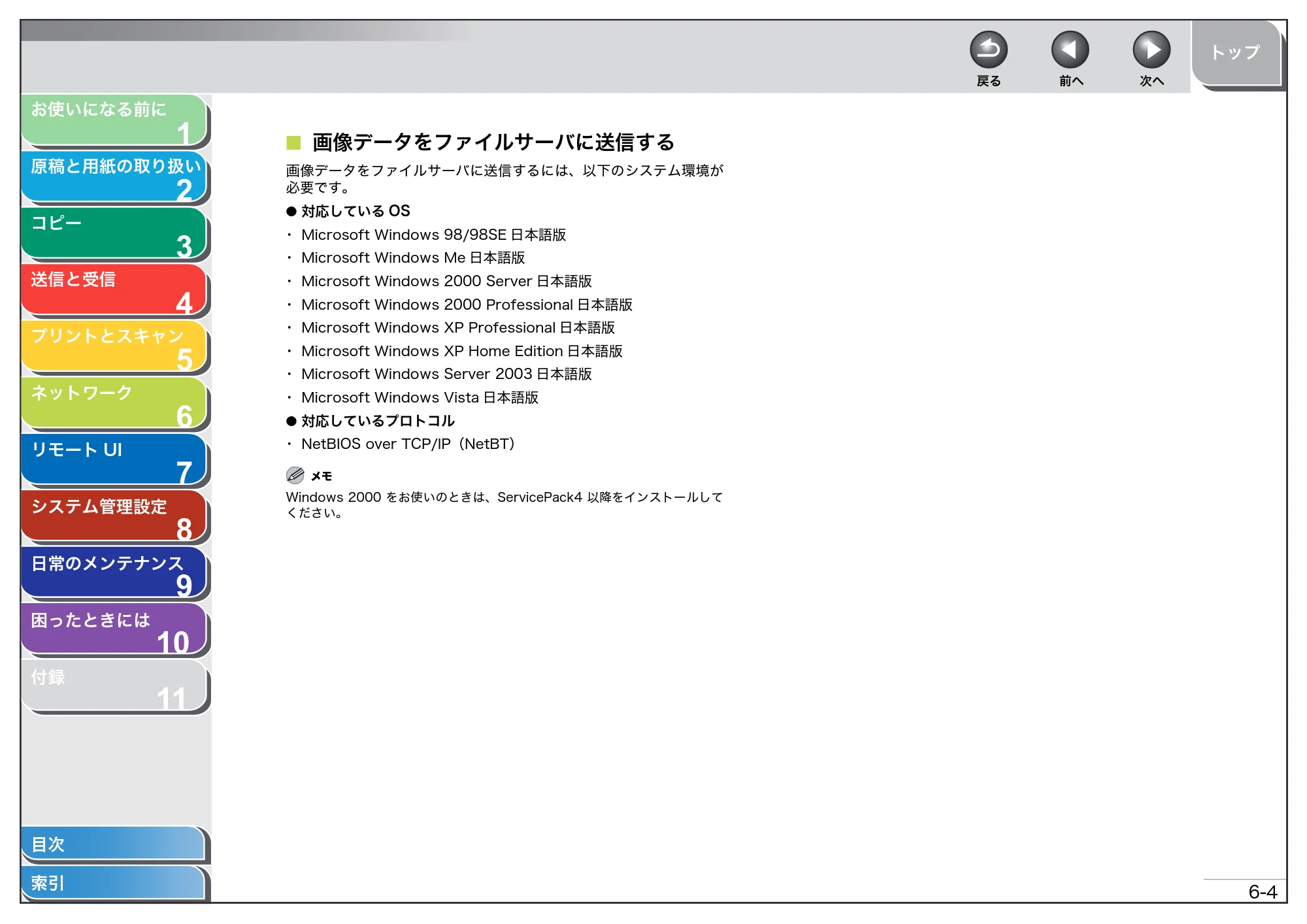Go to previous page with 前へ icon
1307x924 pixels.
[x=1070, y=50]
